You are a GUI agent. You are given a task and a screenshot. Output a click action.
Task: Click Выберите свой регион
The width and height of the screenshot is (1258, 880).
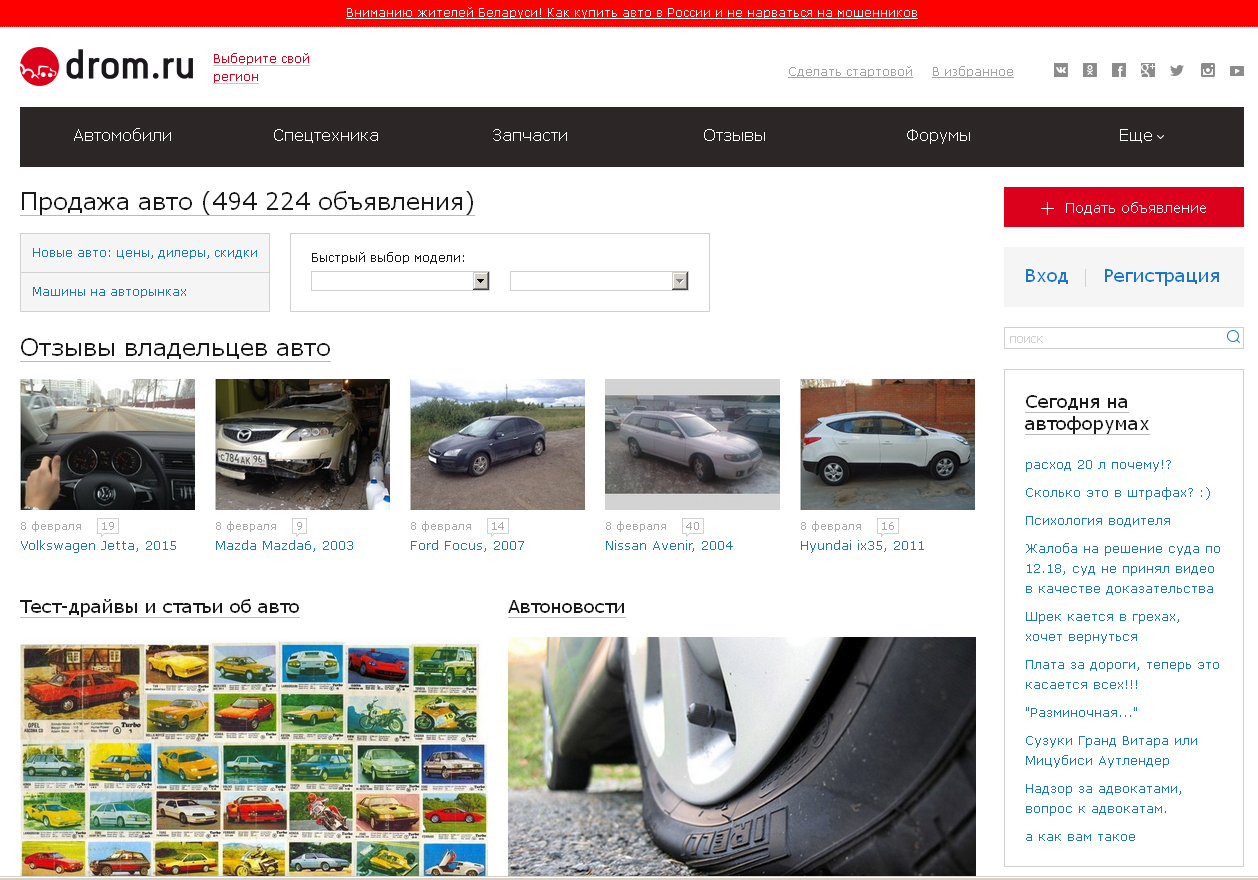pyautogui.click(x=262, y=68)
